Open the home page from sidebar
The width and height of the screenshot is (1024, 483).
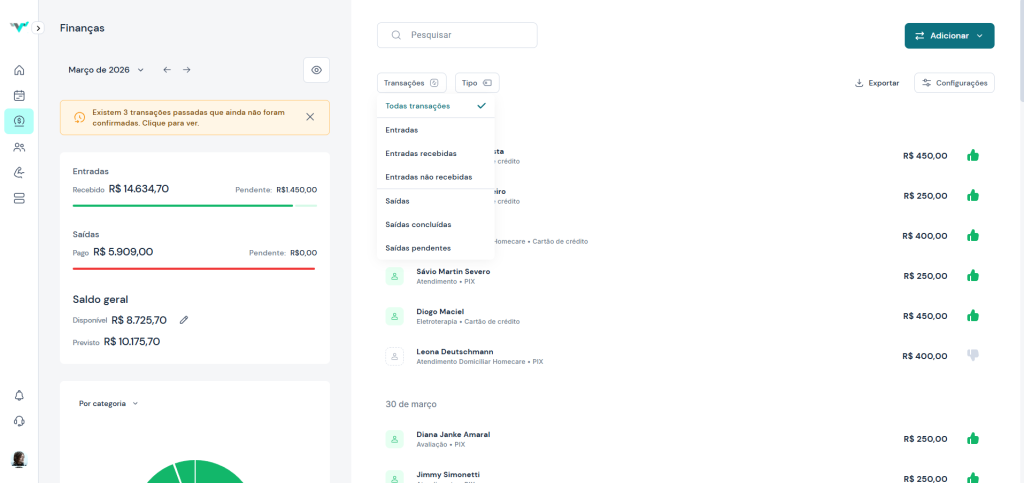pos(19,70)
